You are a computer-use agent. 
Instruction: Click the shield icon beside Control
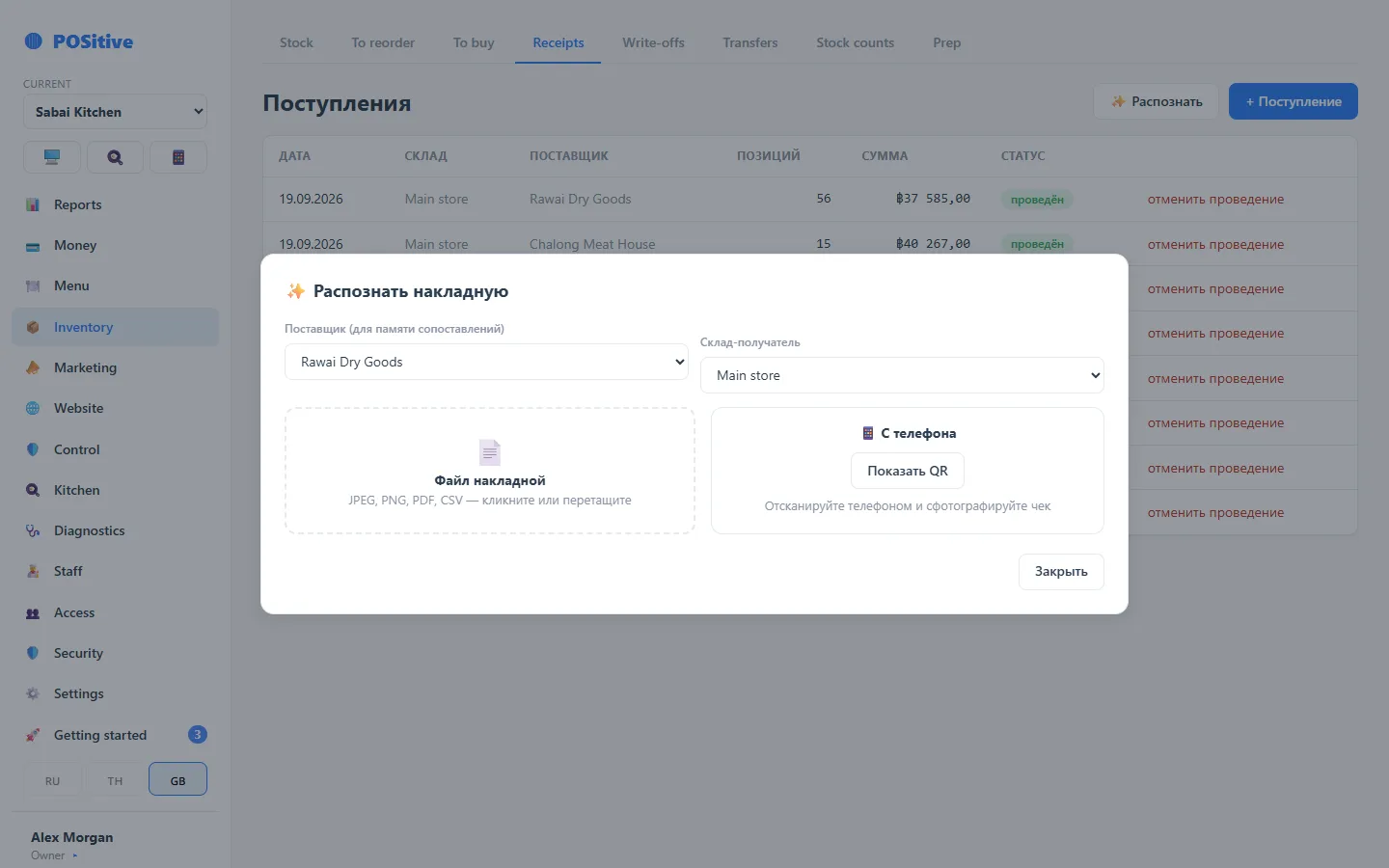pos(33,449)
